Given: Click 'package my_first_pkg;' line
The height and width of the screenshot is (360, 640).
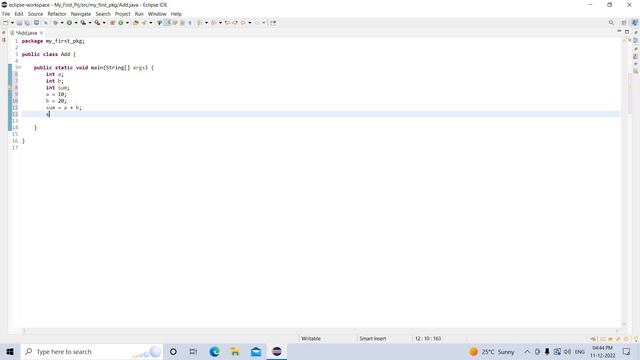Looking at the screenshot, I should click(53, 41).
